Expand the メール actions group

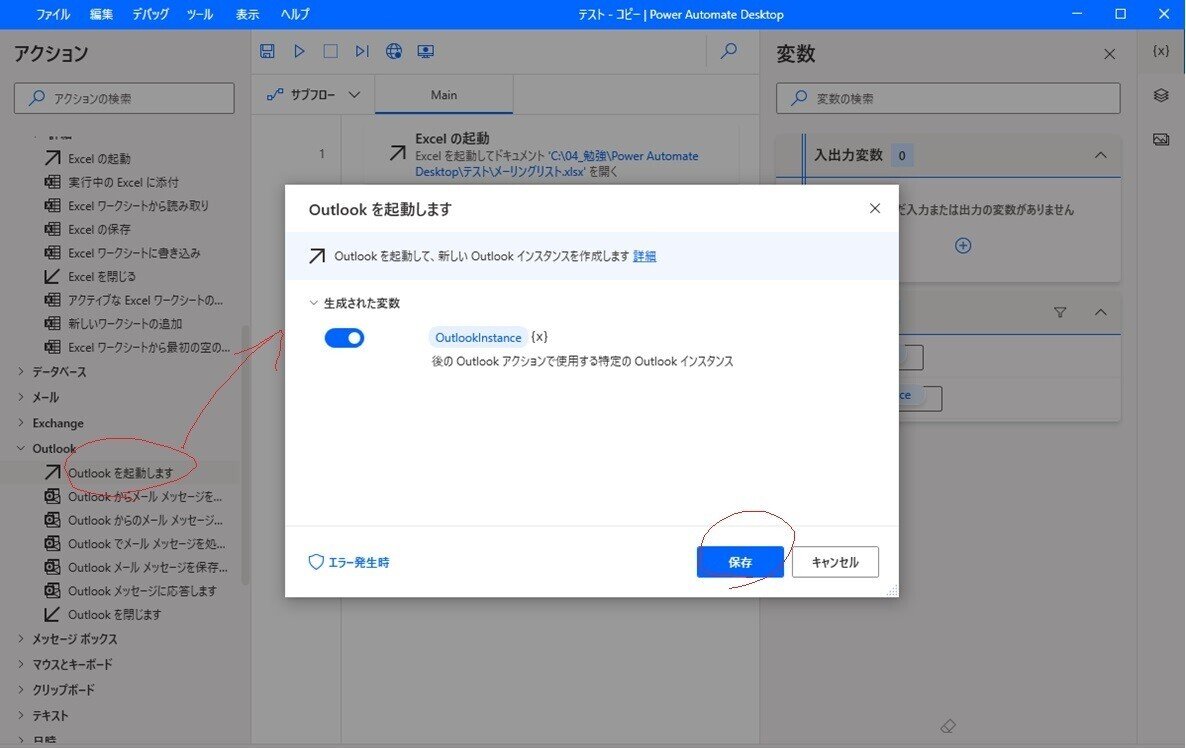tap(19, 397)
